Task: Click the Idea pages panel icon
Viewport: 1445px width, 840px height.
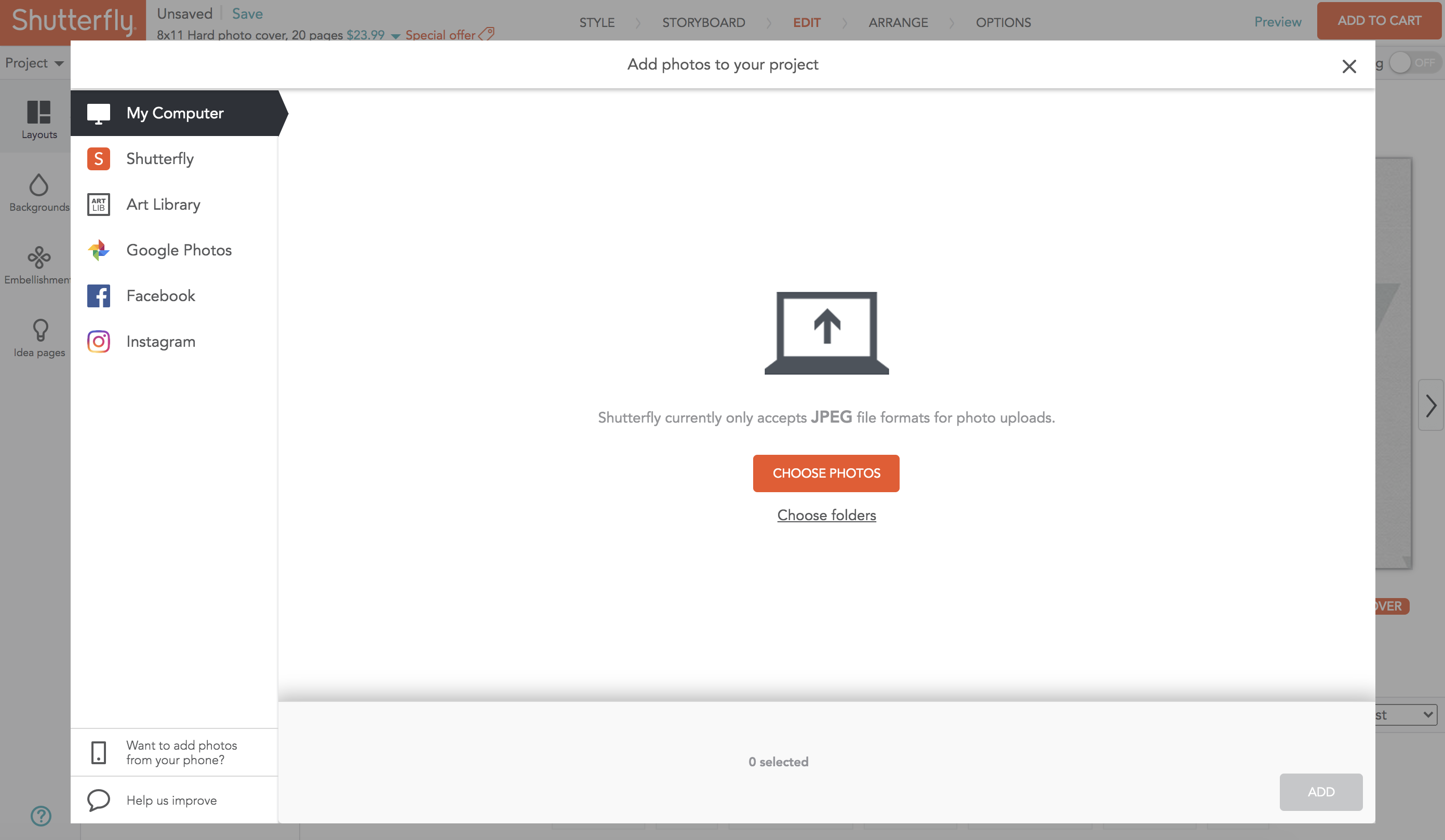Action: [39, 330]
